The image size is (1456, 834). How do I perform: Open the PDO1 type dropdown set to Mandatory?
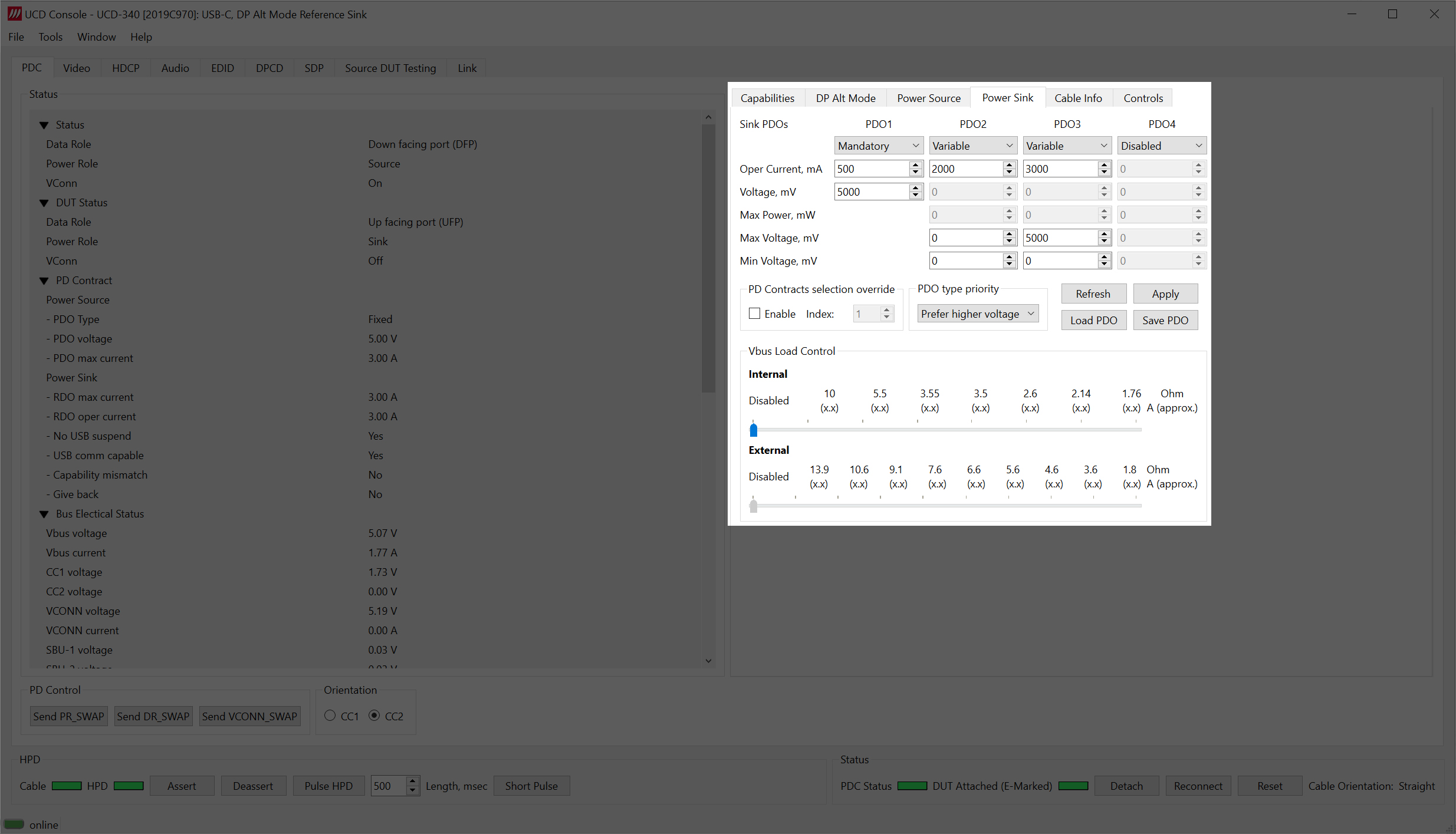coord(878,146)
